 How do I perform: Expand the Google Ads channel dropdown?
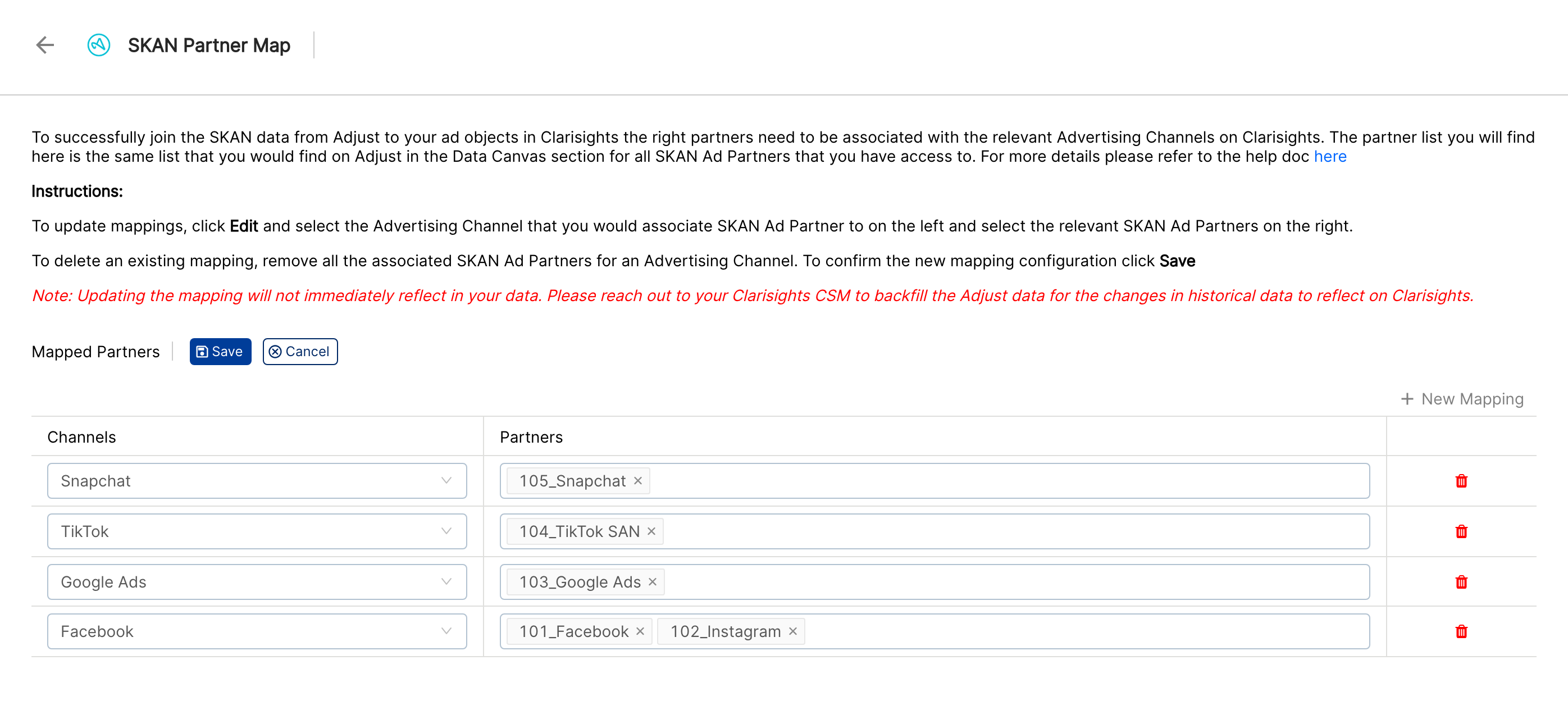click(x=257, y=582)
